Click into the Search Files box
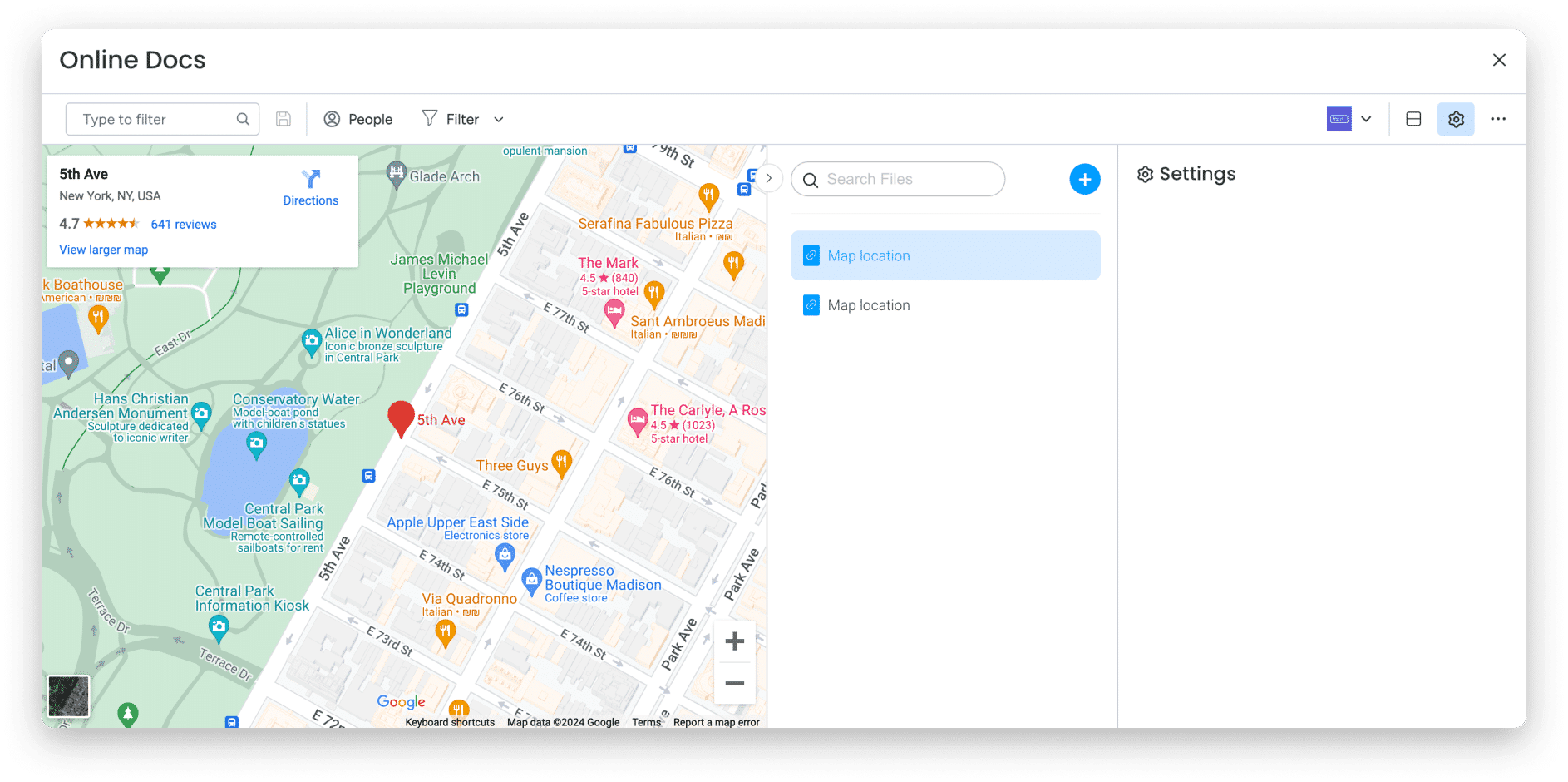Screen dimensions: 1568x782 click(x=898, y=179)
